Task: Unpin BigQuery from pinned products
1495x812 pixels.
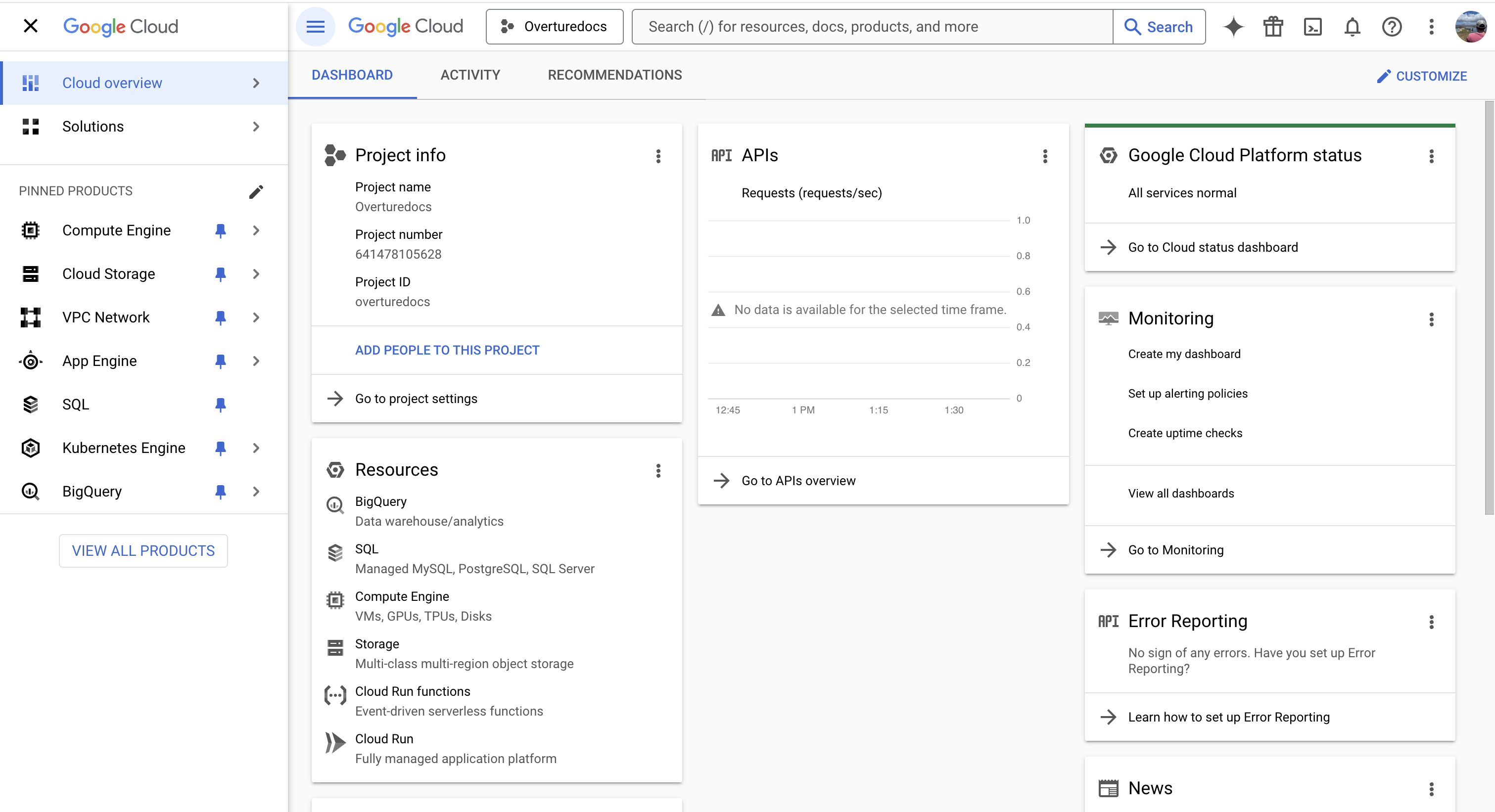Action: [x=220, y=491]
